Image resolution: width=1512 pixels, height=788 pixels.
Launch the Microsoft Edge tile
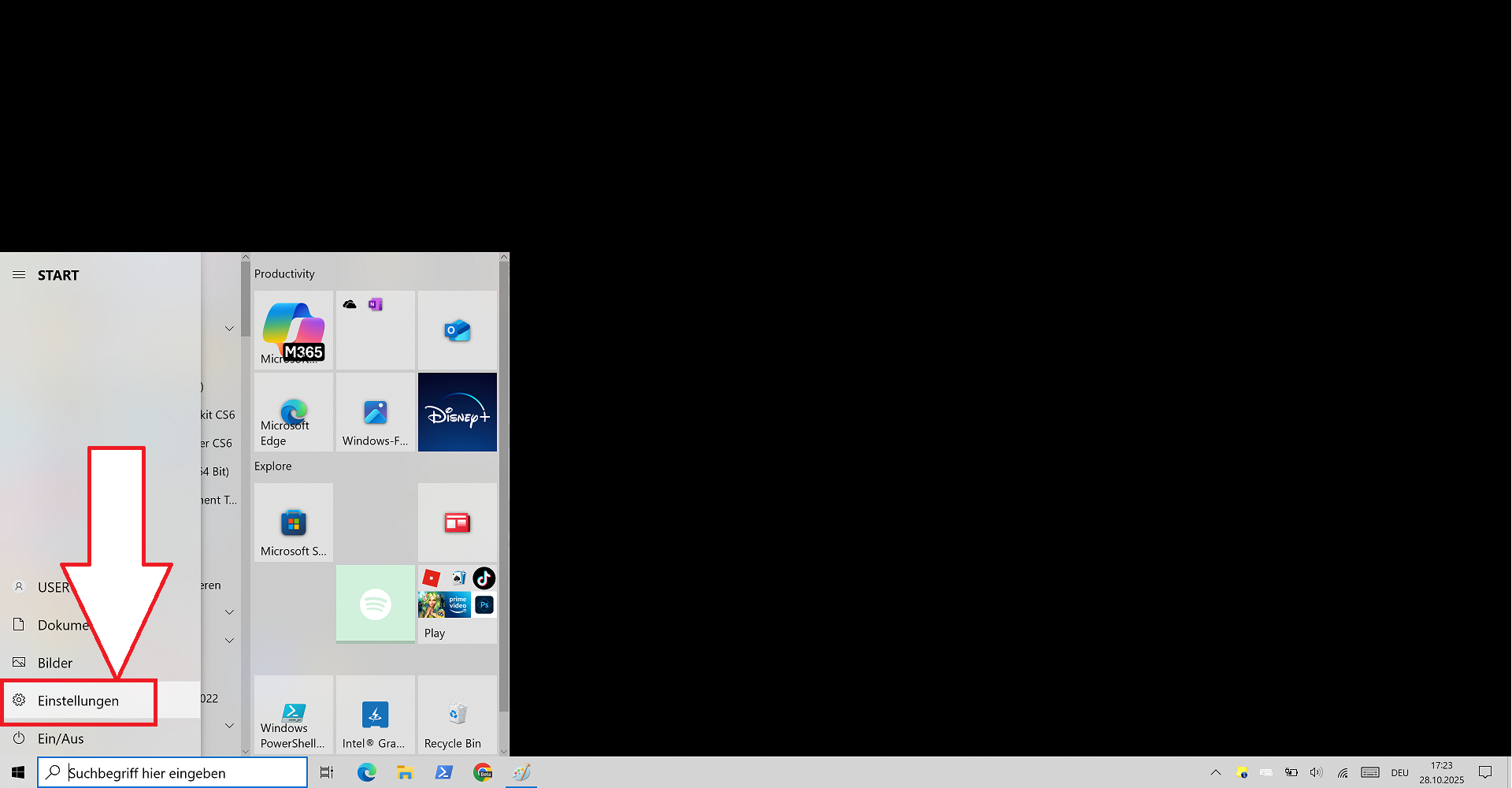point(293,412)
